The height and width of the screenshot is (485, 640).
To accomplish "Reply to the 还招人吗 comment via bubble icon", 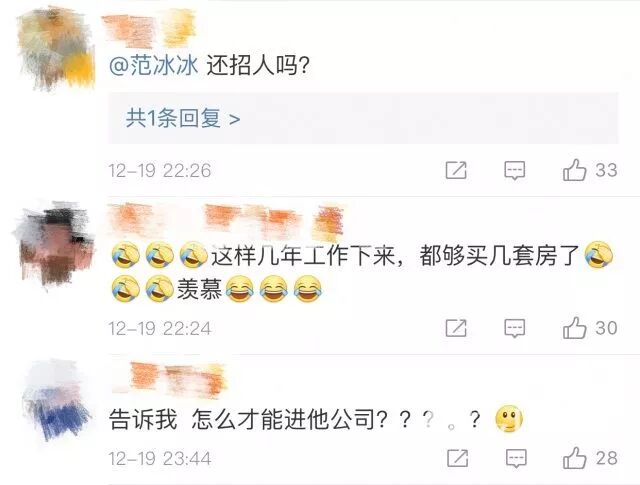I will 514,170.
